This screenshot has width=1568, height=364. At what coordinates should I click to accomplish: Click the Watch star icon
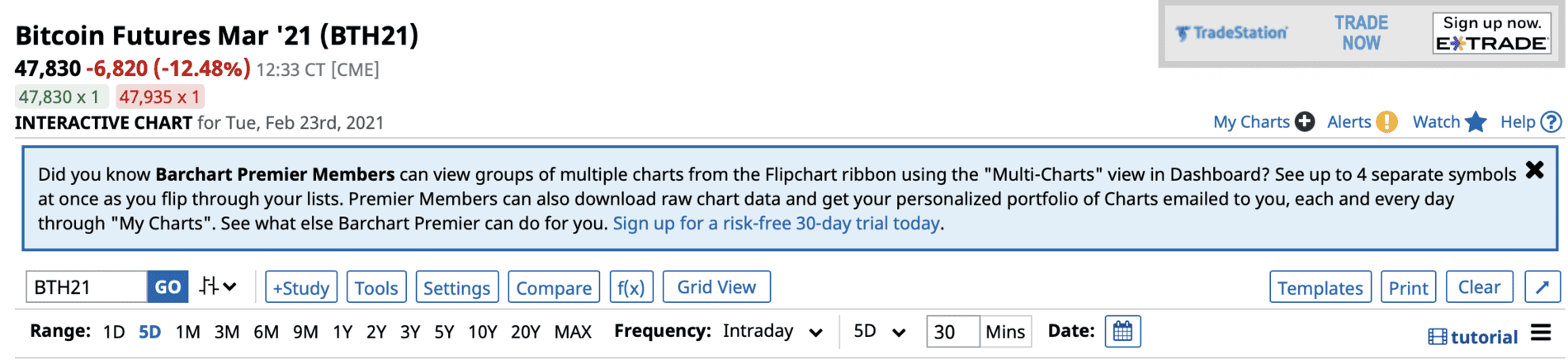1476,122
